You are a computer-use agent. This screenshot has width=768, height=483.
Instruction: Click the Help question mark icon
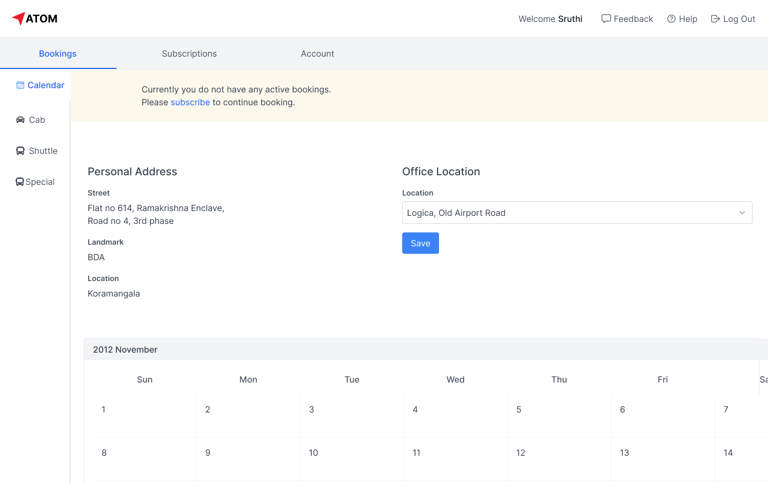pyautogui.click(x=671, y=19)
